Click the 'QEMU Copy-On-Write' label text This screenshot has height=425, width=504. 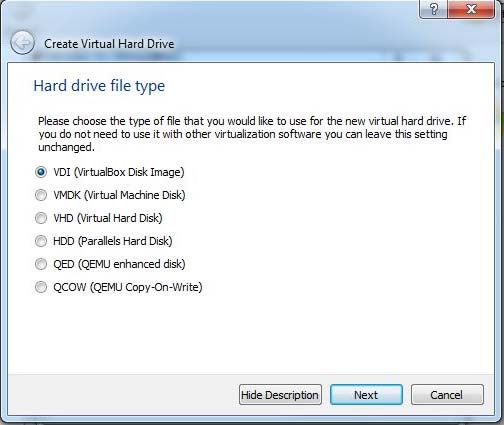pos(146,287)
